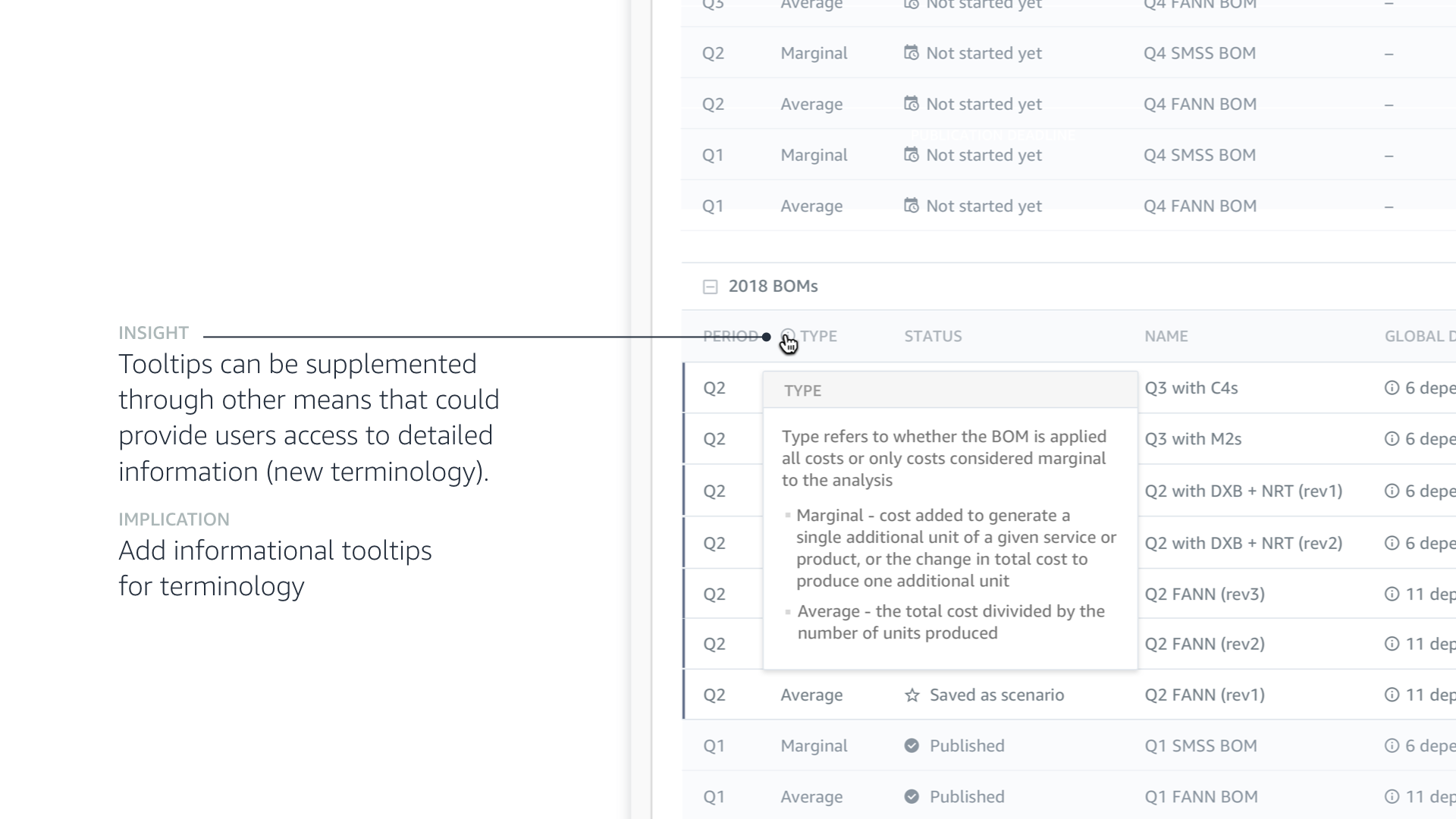
Task: Click info icon in Q2 DXB + NRT (rev1) row
Action: click(x=1392, y=491)
